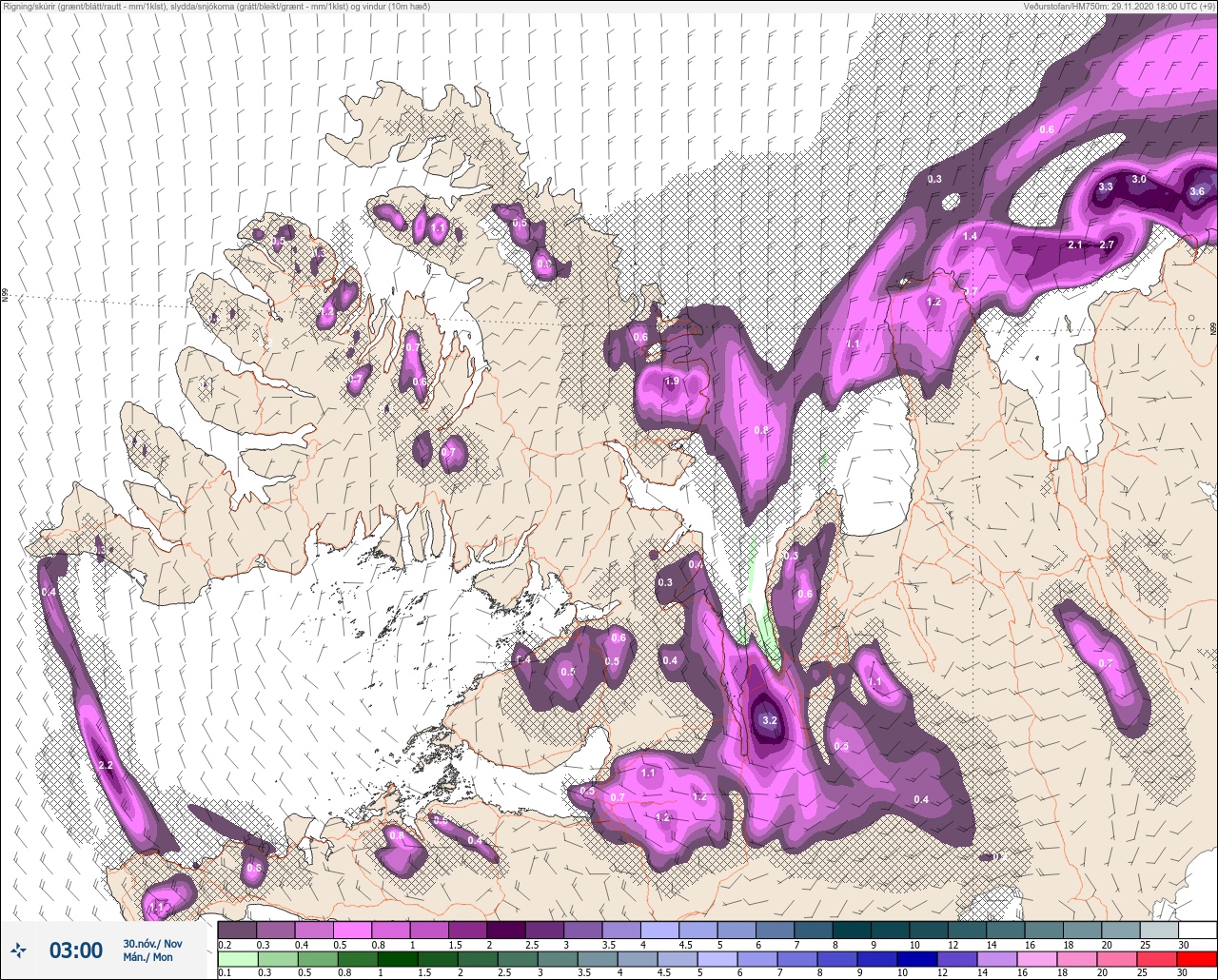Click the 2.7 precipitation value on map
Viewport: 1218px width, 980px height.
point(1107,245)
